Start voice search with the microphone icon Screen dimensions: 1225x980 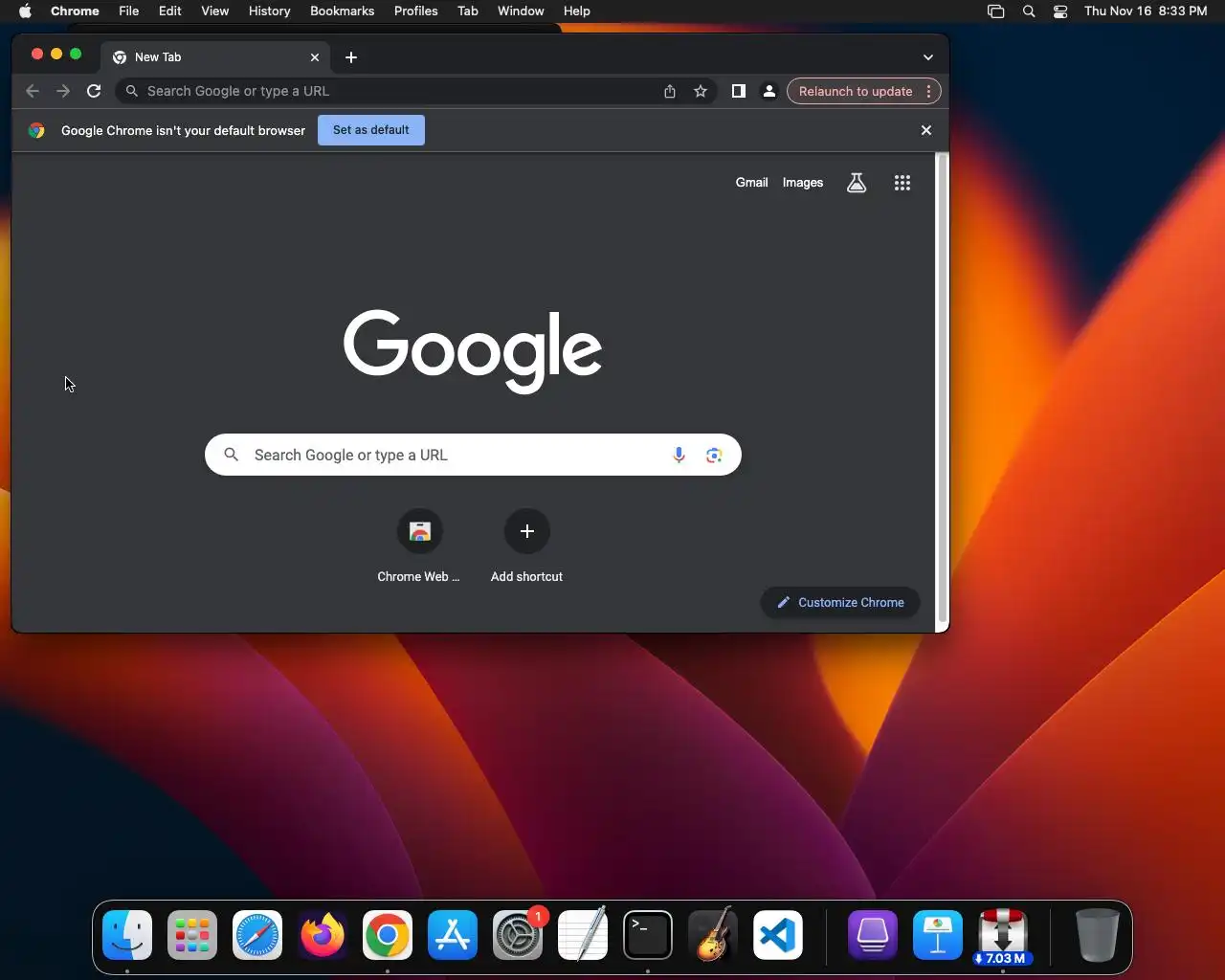point(679,456)
